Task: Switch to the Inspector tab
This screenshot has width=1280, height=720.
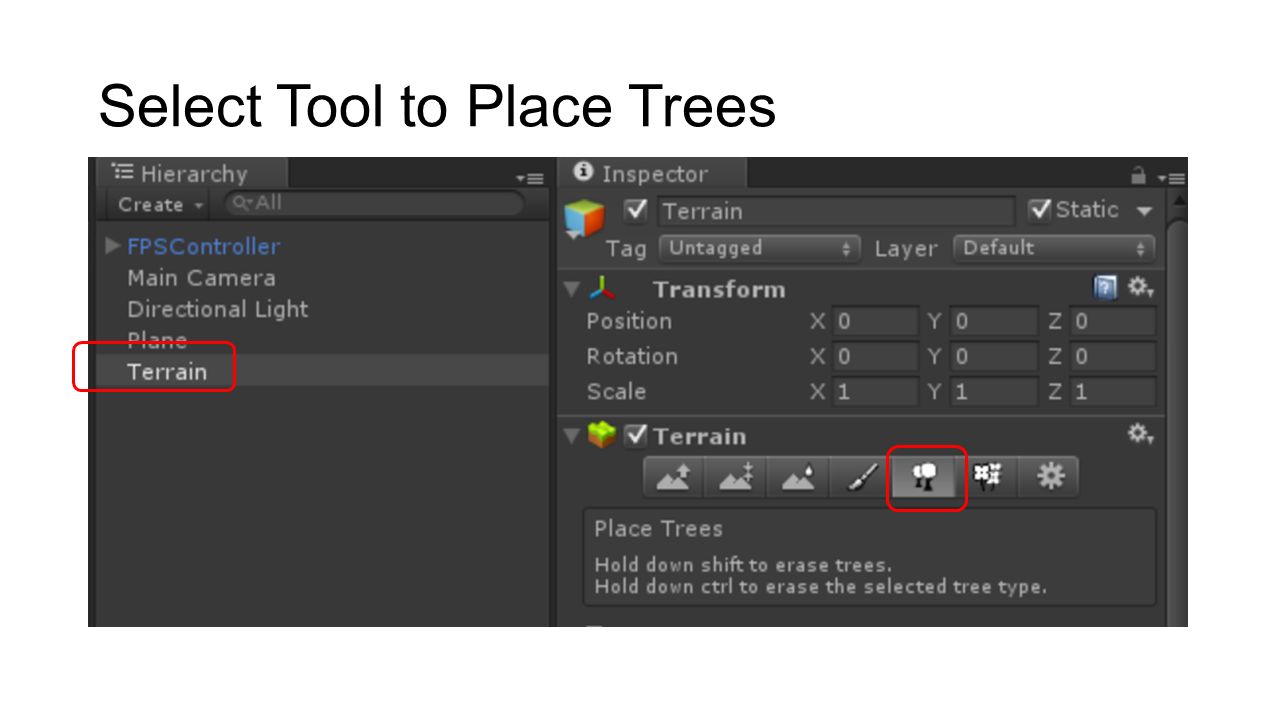Action: point(653,174)
